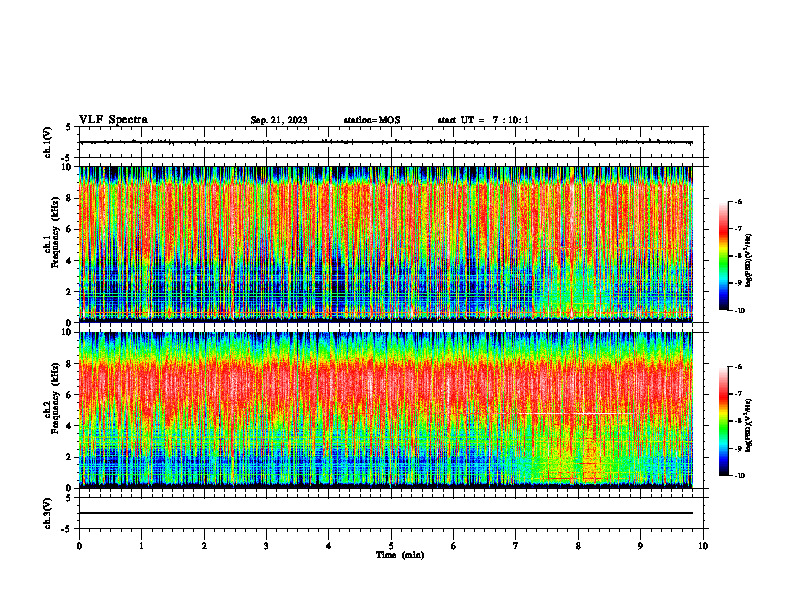
Task: Click the ch.2 spectrogram color scale bar
Action: (723, 421)
